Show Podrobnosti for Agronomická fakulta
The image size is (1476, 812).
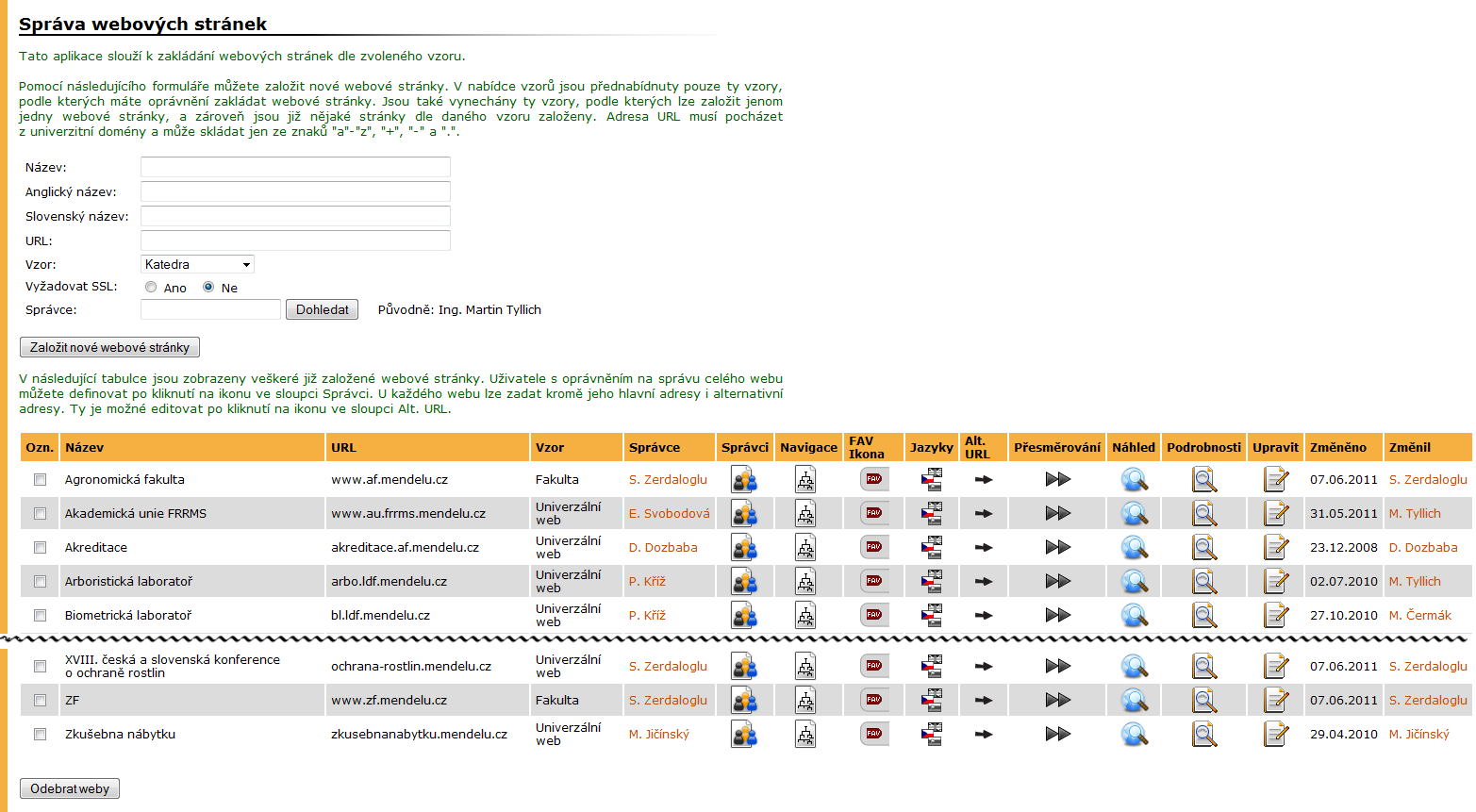pos(1204,480)
